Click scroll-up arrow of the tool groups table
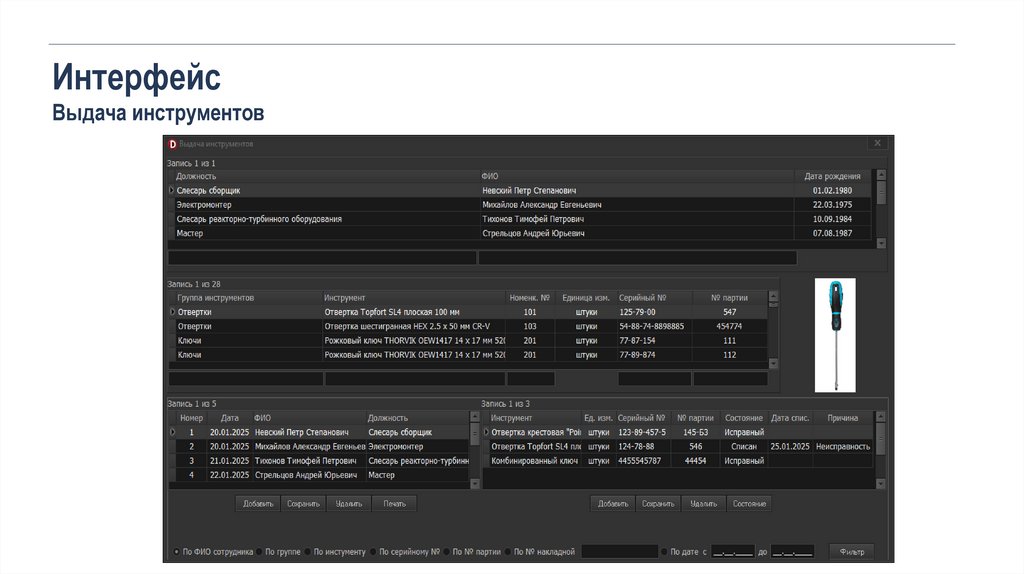Viewport: 1024px width, 574px height. 772,298
